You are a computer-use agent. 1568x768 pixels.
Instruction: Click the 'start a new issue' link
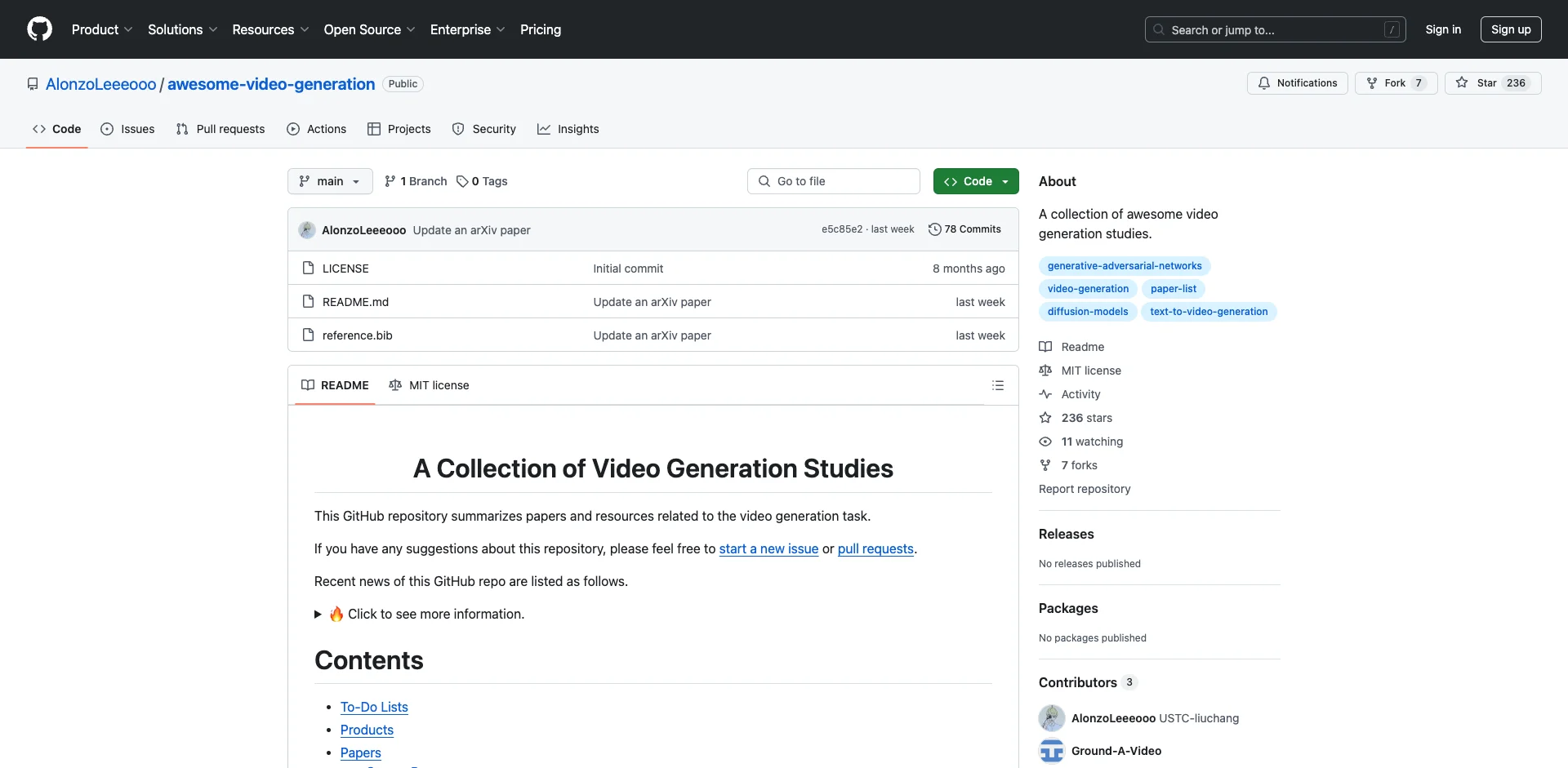[x=768, y=548]
